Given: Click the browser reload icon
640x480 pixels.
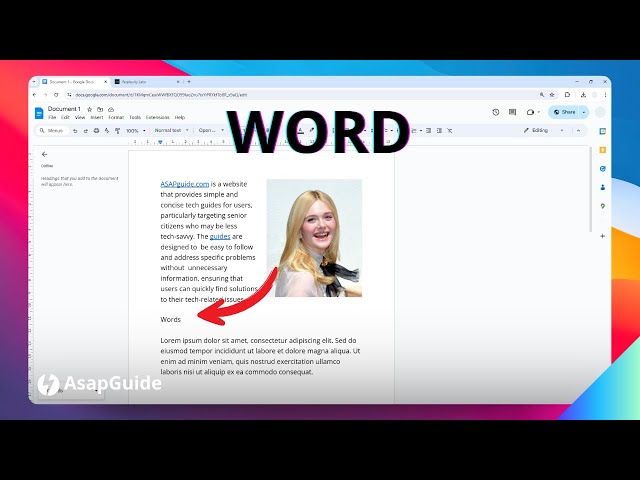Looking at the screenshot, I should (56, 95).
